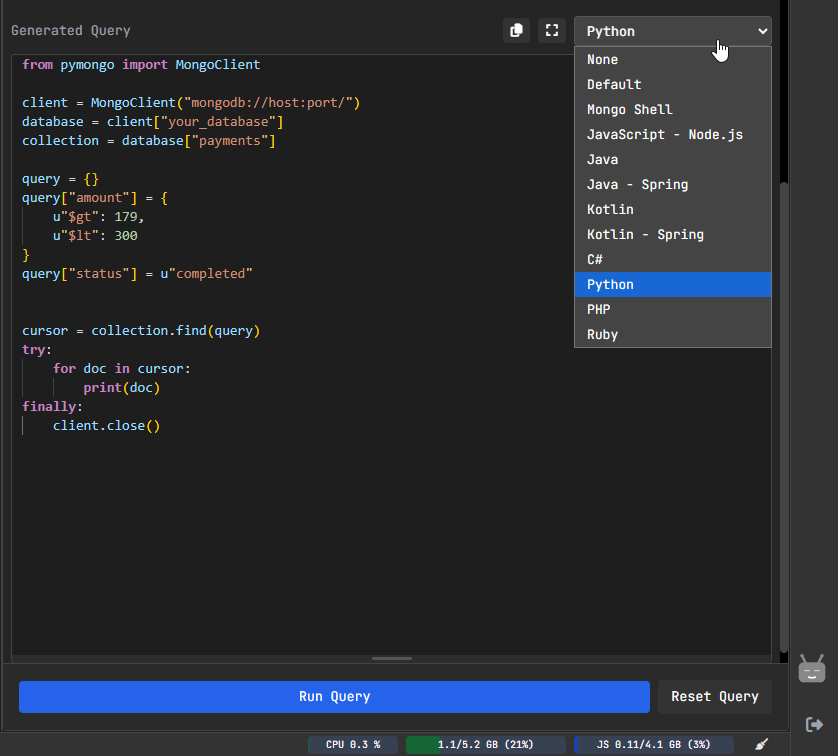
Task: Click the collection 'payments' code line
Action: tap(149, 141)
